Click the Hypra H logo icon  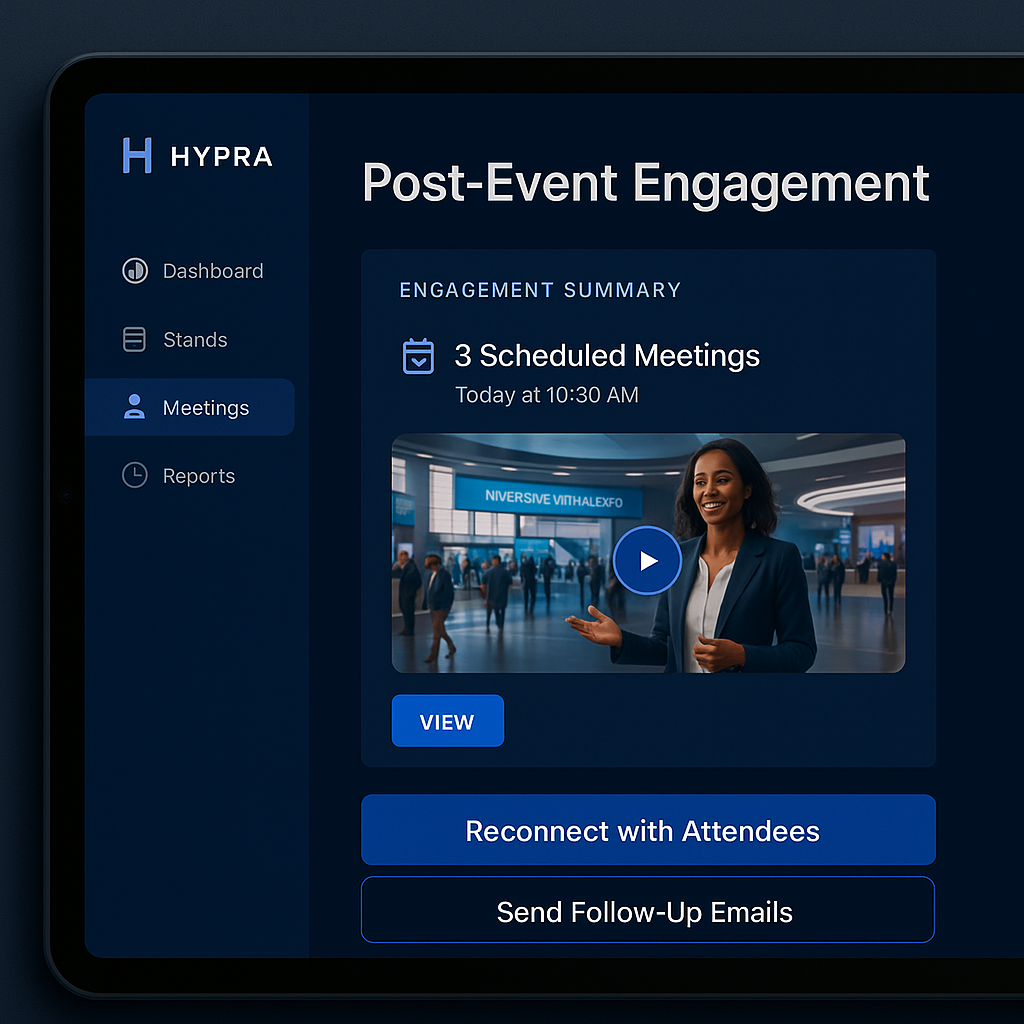tap(137, 155)
